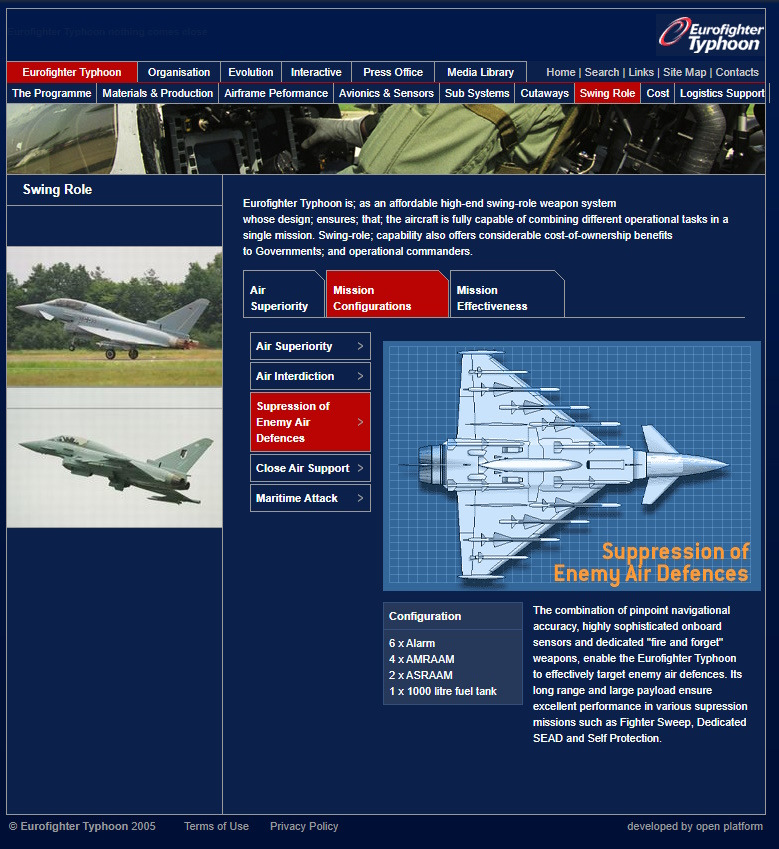Select the Air Interdiction configuration
Image resolution: width=779 pixels, height=849 pixels.
click(x=310, y=376)
